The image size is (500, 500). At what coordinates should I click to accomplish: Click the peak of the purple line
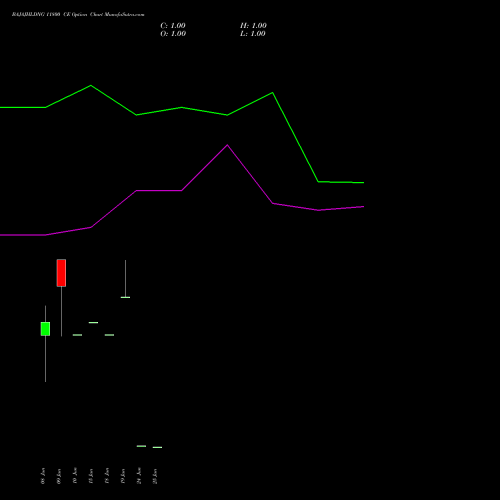pos(227,145)
